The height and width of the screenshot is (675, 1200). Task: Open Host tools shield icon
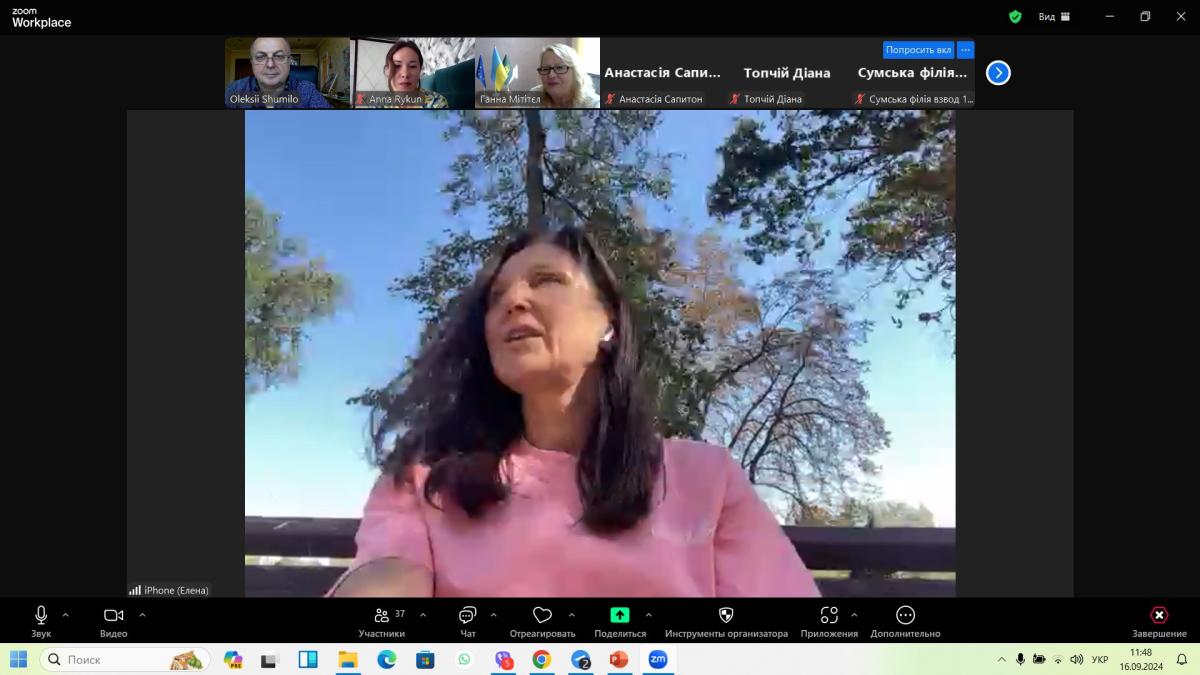coord(726,616)
